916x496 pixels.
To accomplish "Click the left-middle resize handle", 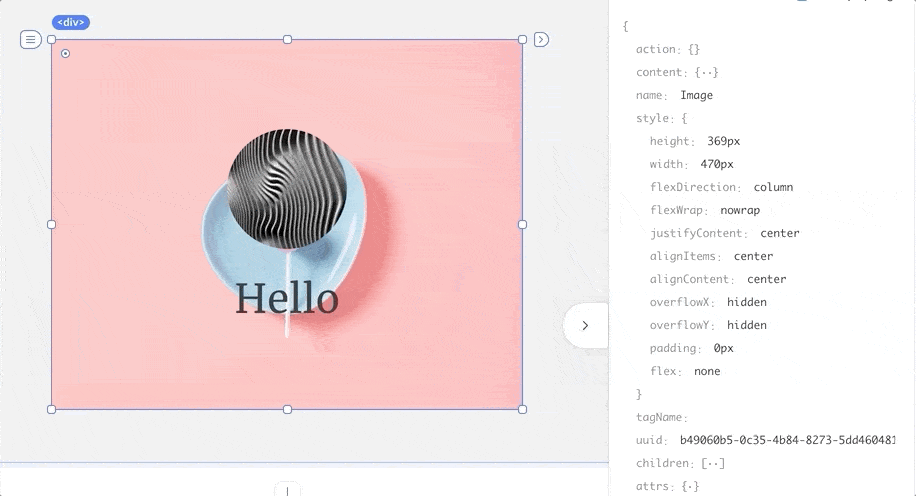I will [51, 224].
